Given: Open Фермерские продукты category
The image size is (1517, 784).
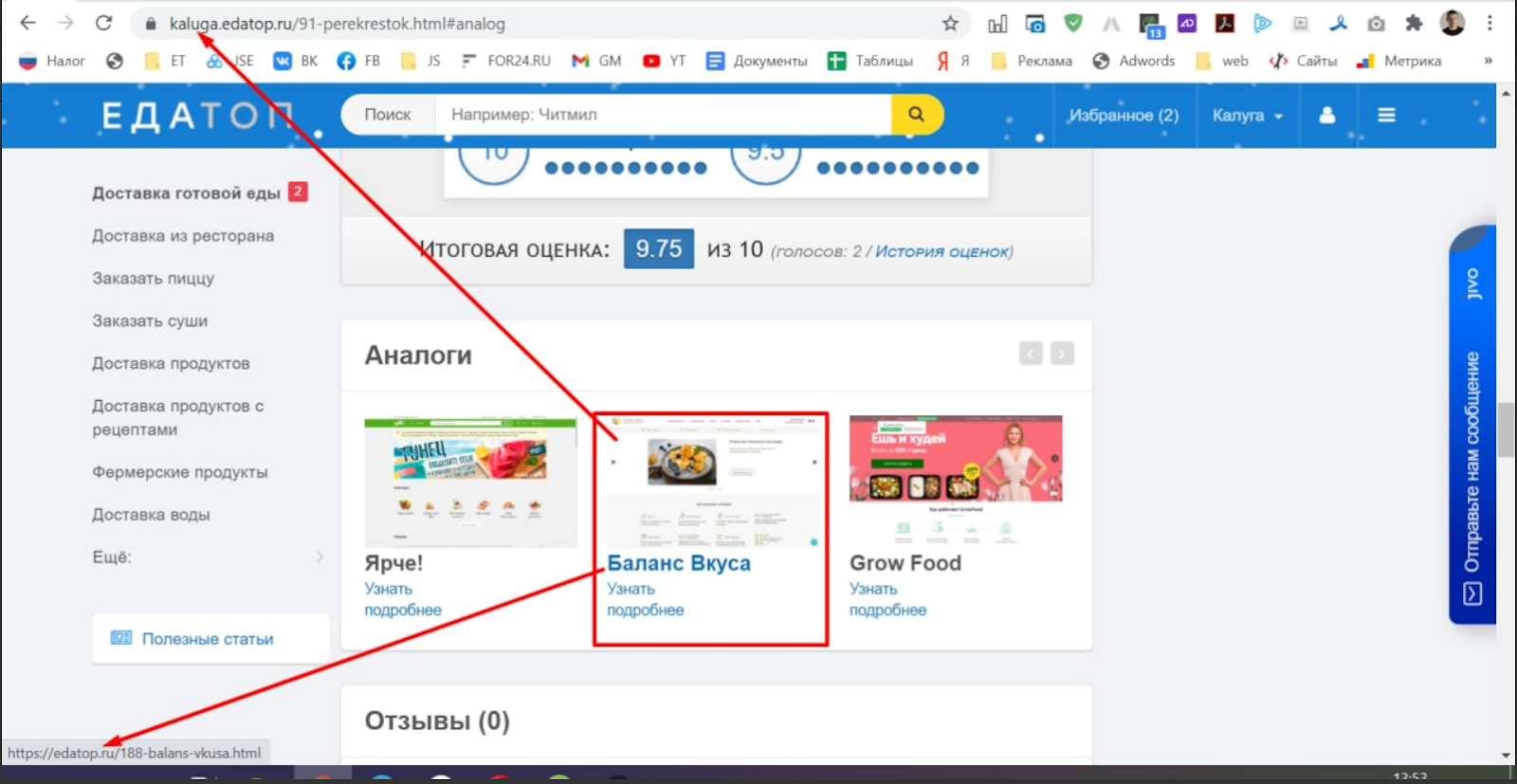Looking at the screenshot, I should point(180,472).
